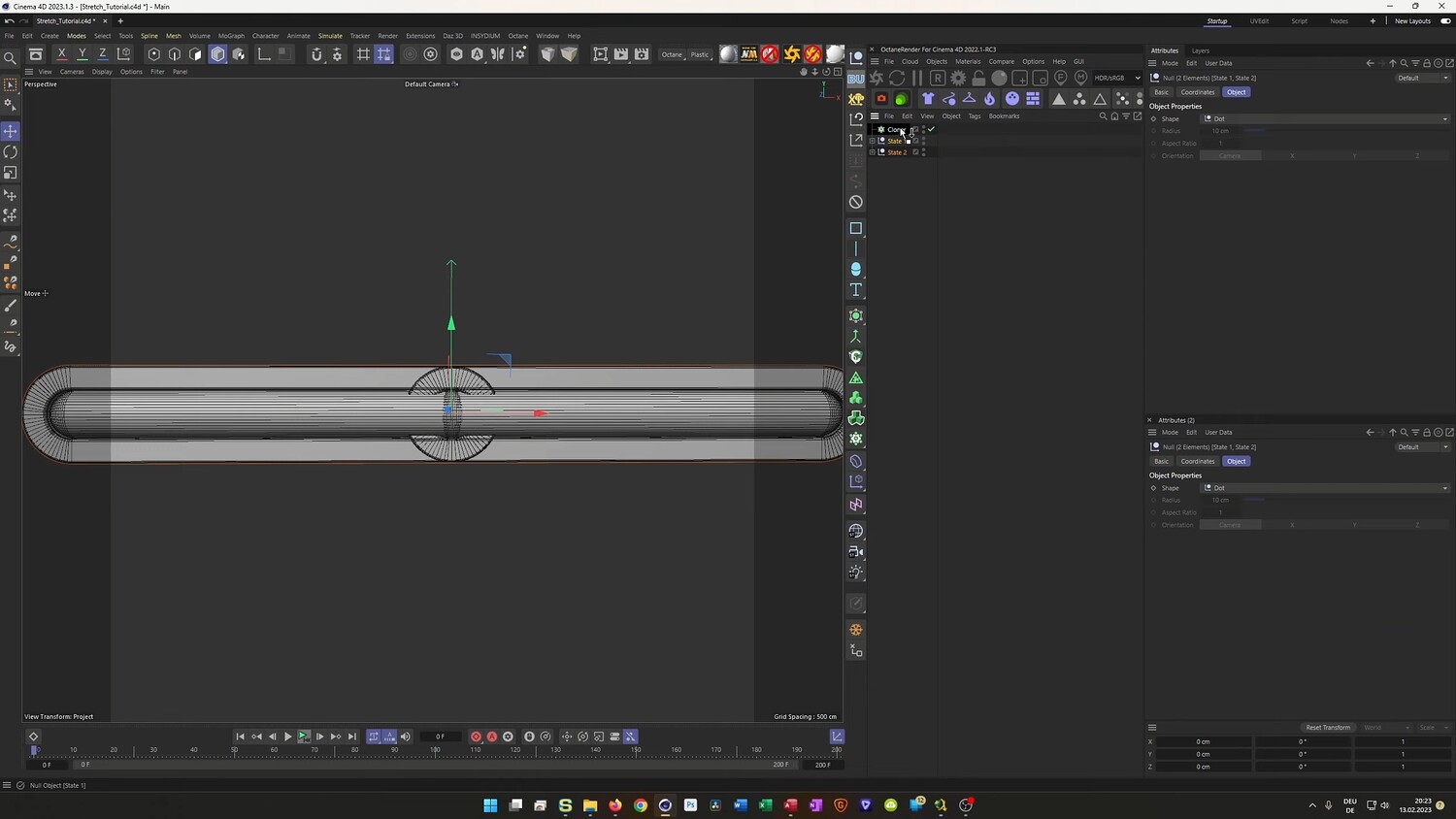Toggle the workplane grid icon

coord(363,54)
